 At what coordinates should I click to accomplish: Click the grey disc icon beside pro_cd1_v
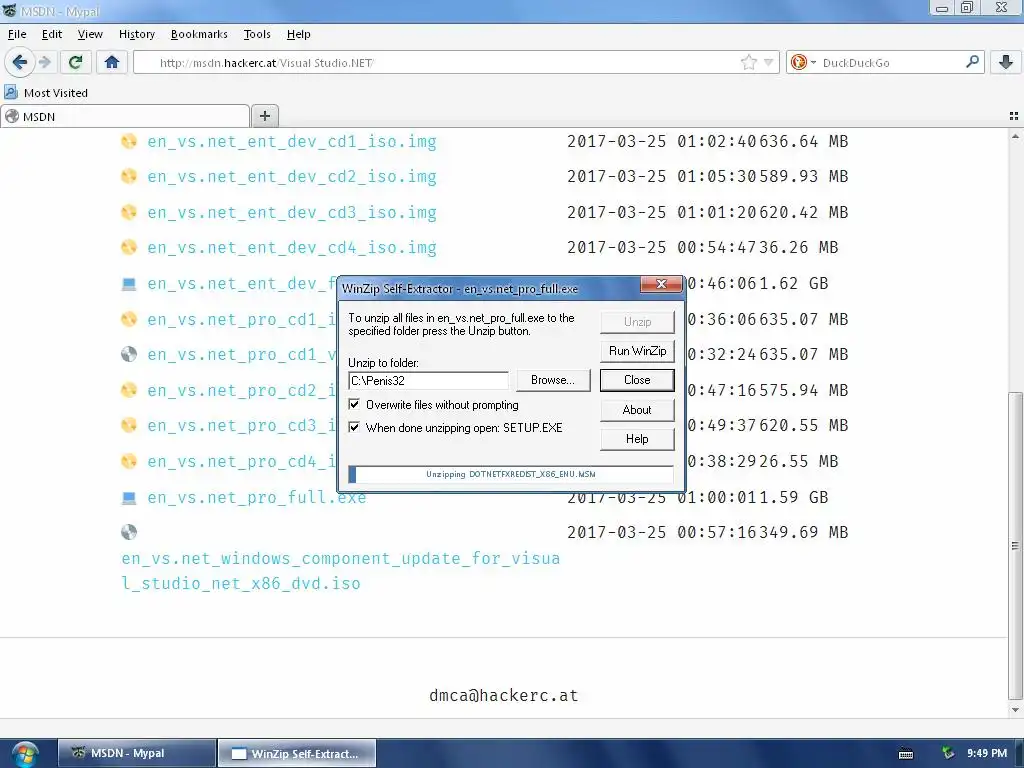(x=129, y=354)
